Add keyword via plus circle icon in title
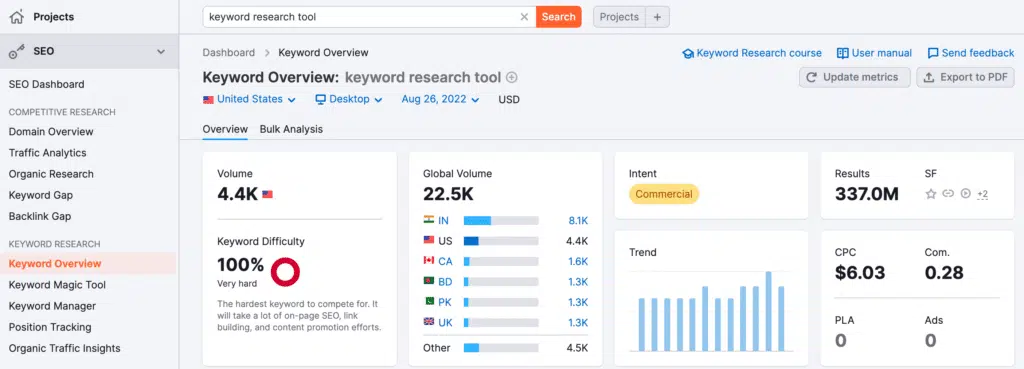 [511, 78]
